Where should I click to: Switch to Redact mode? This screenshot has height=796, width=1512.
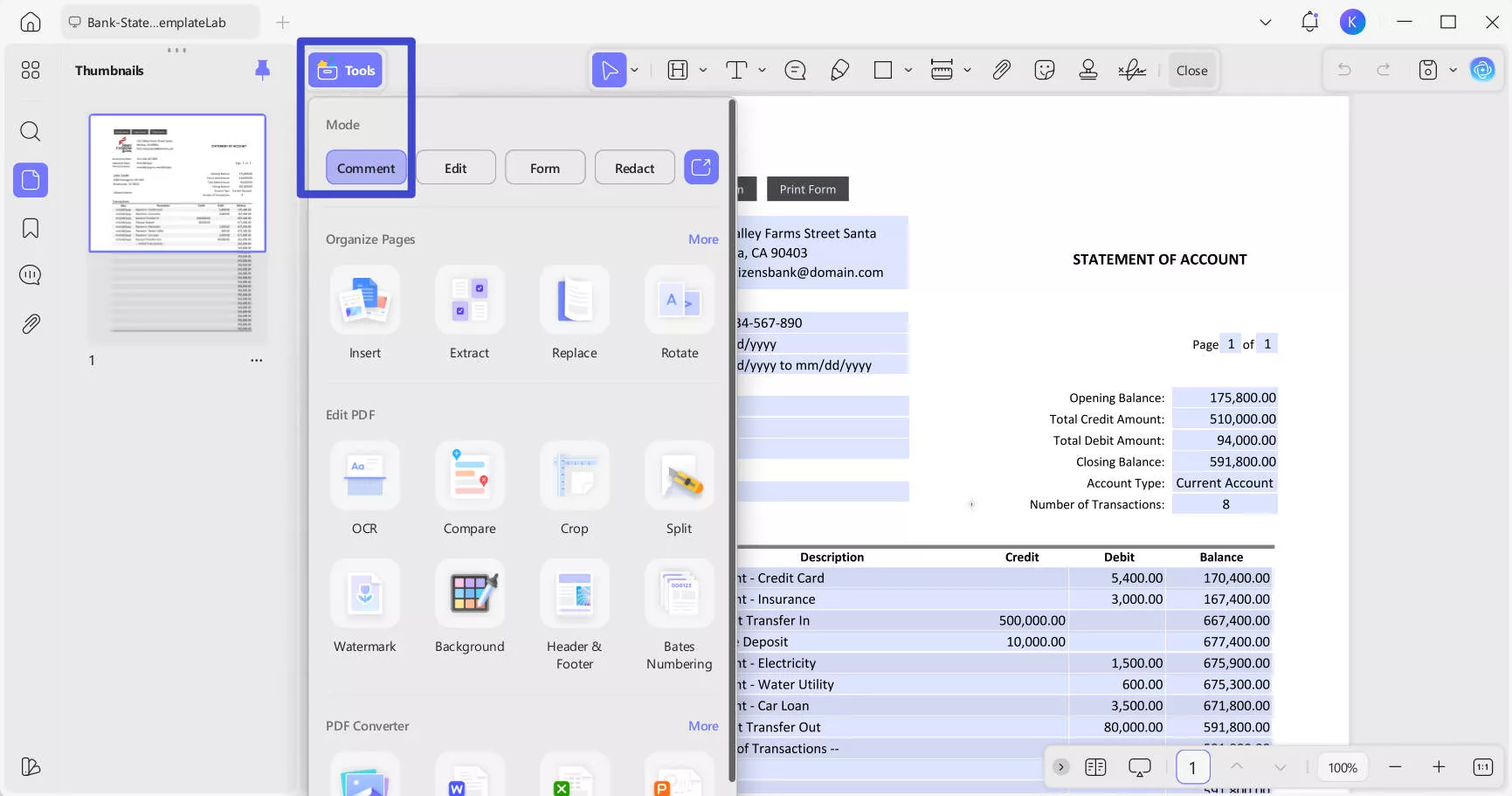click(634, 168)
